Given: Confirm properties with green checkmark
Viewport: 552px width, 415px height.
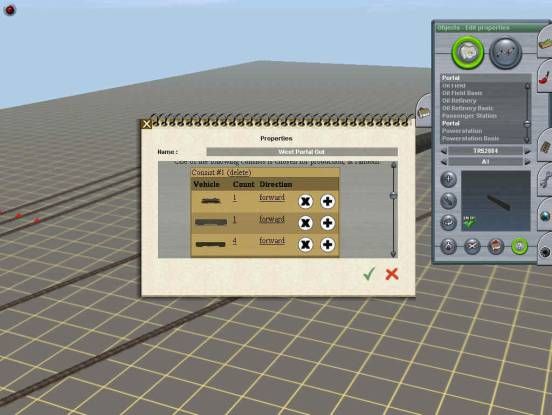Looking at the screenshot, I should point(369,273).
